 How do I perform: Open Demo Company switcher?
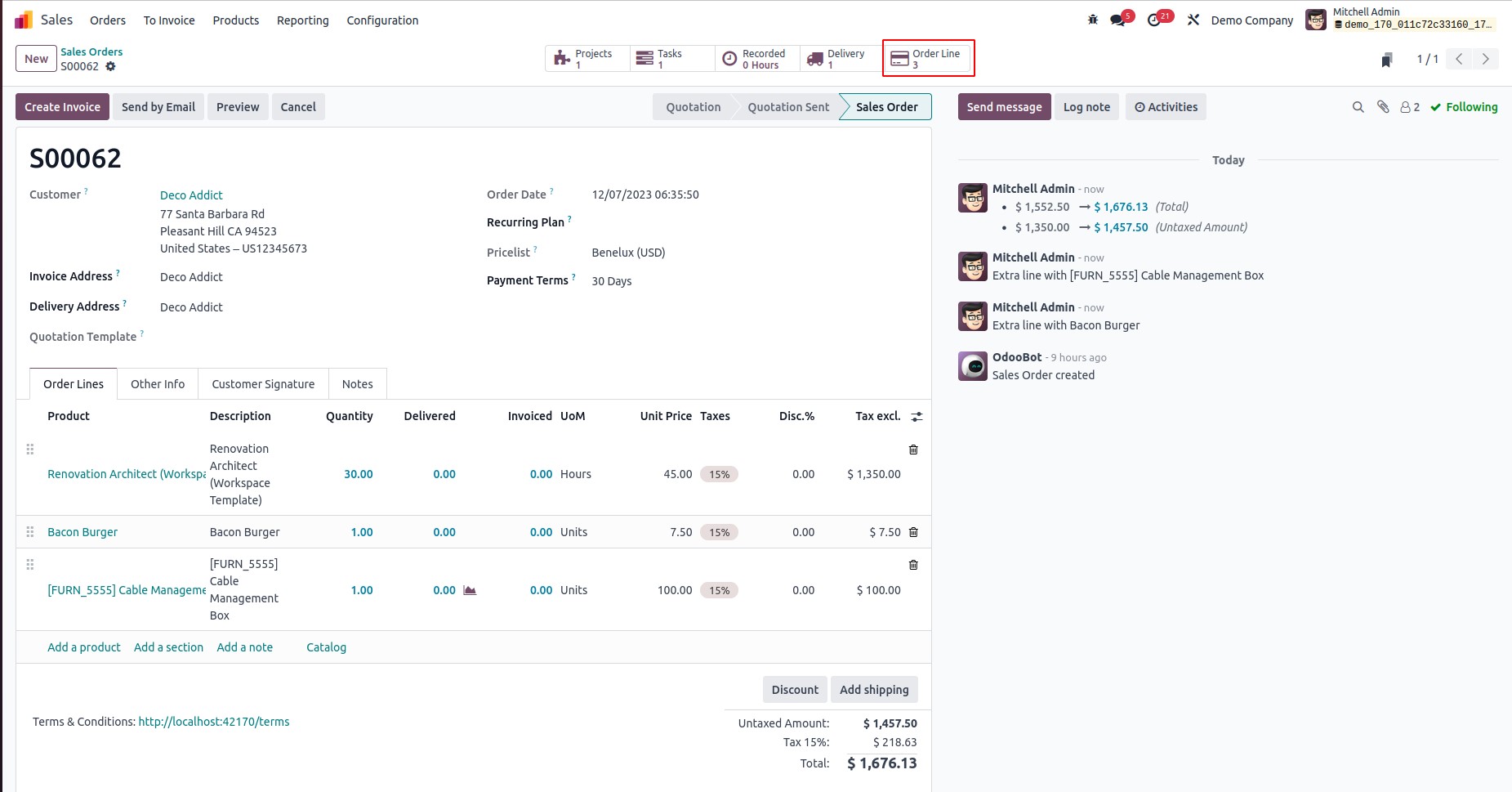point(1251,20)
